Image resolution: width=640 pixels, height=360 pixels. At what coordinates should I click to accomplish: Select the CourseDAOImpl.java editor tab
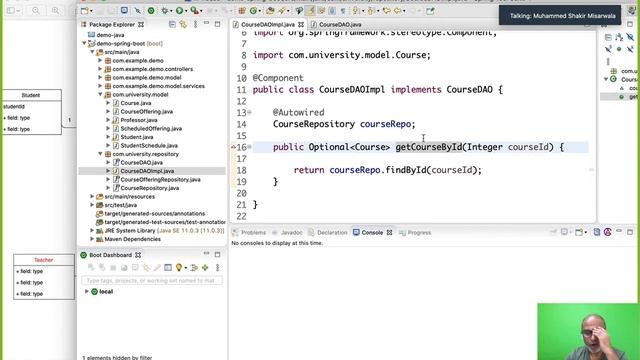click(268, 24)
